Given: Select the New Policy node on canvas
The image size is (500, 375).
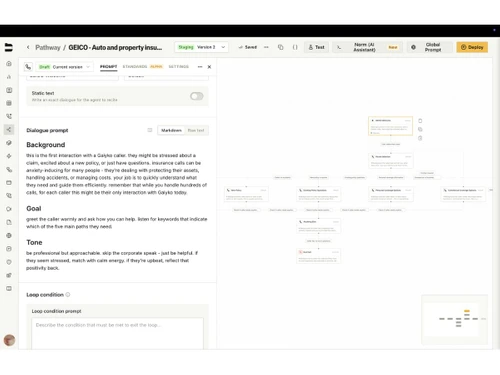Looking at the screenshot, I should tap(246, 194).
